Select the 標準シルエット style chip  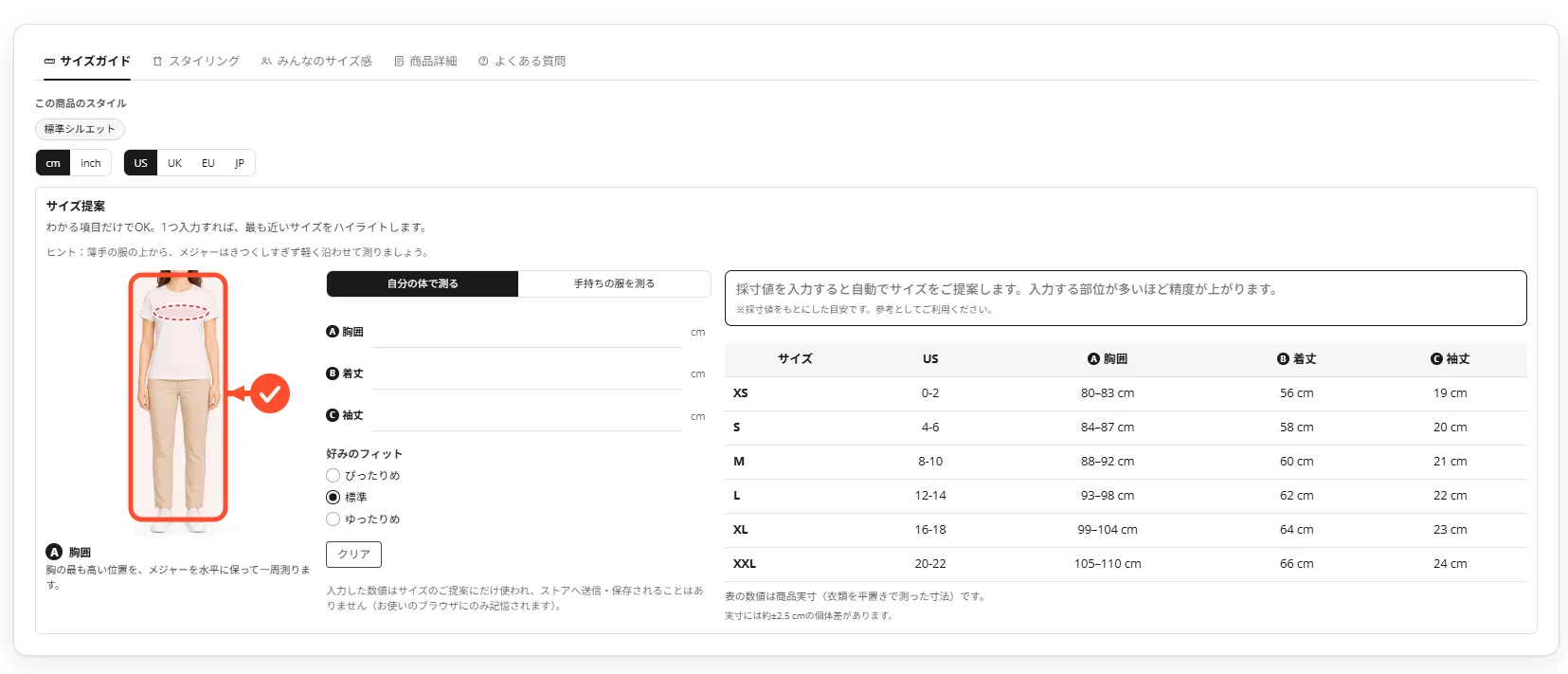[80, 129]
